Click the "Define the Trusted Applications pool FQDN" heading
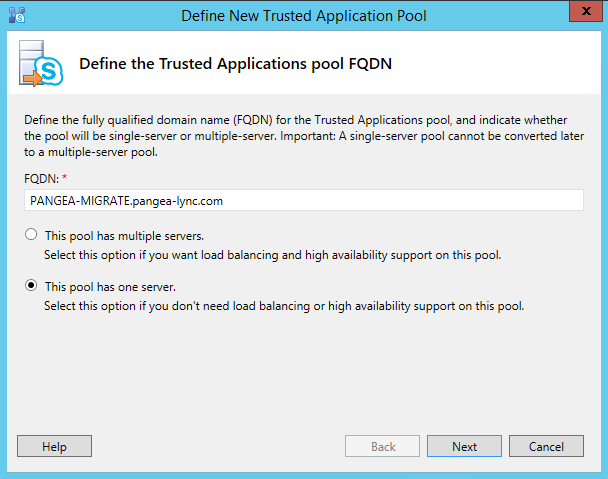This screenshot has height=479, width=608. click(x=235, y=64)
